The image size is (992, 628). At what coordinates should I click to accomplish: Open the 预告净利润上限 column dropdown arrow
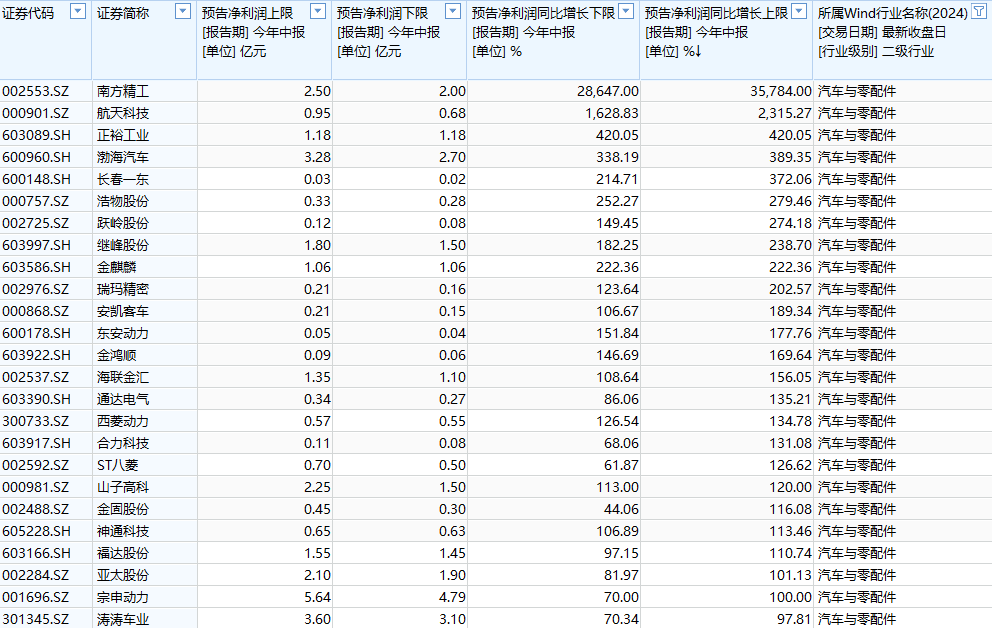[x=317, y=12]
